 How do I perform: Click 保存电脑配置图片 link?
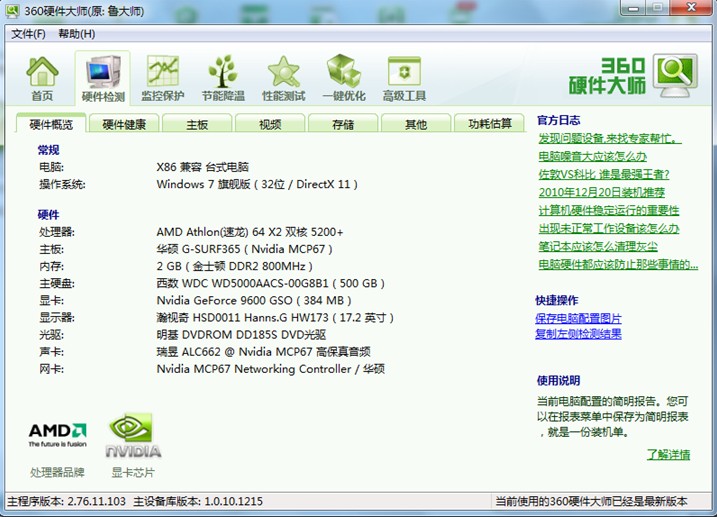coord(578,318)
